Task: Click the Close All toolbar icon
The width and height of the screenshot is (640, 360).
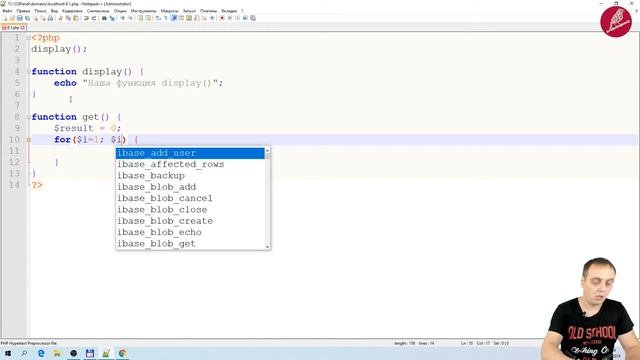Action: click(x=42, y=18)
